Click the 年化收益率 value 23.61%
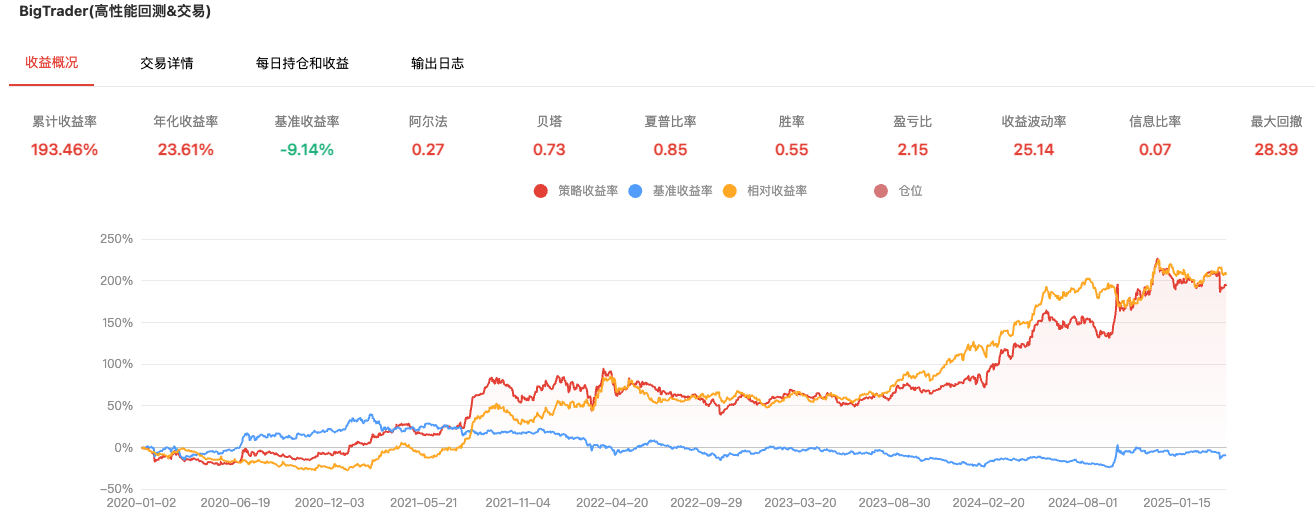Image resolution: width=1315 pixels, height=519 pixels. pos(185,150)
